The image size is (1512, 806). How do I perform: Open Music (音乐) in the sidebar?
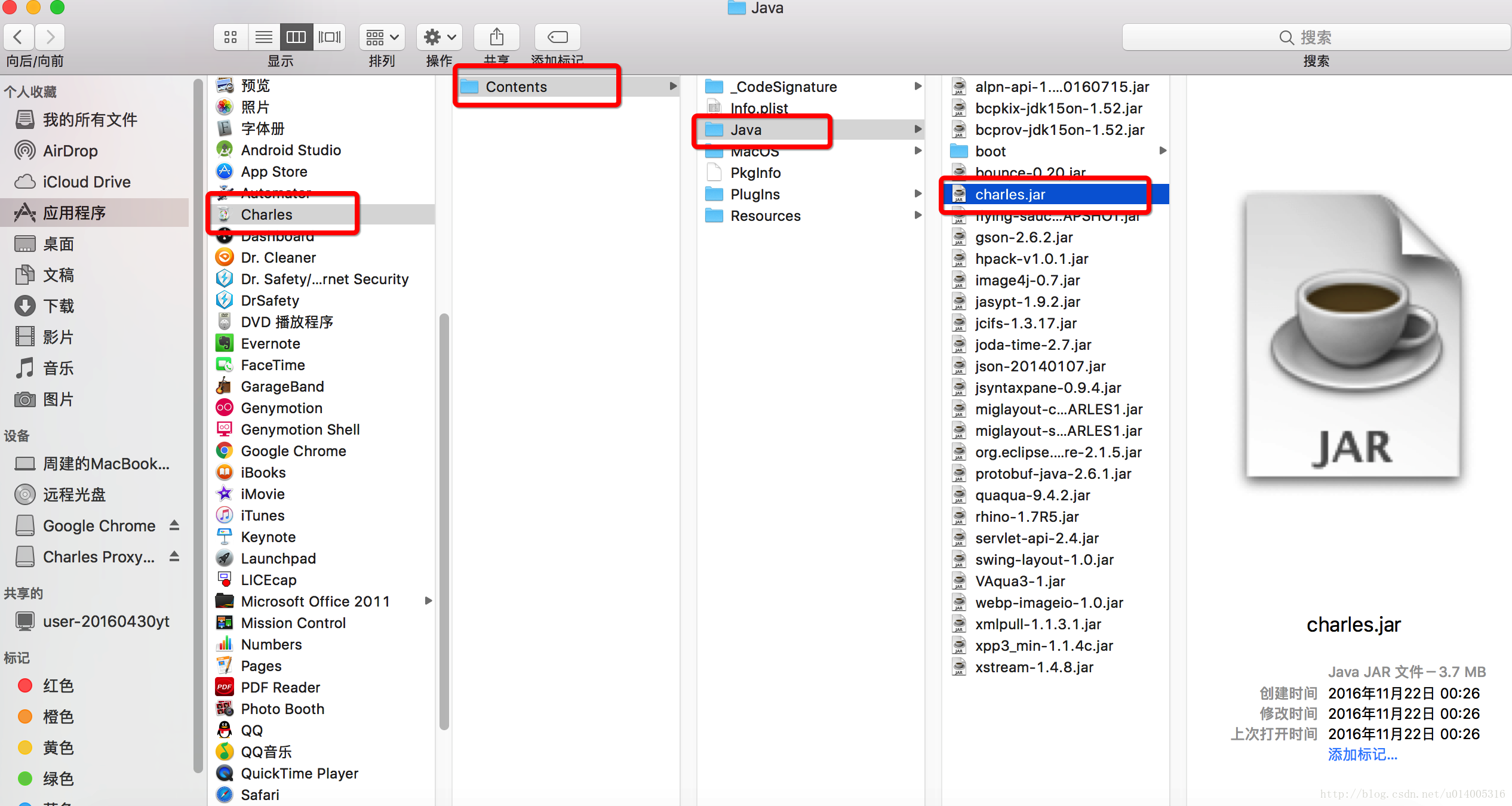pos(96,368)
